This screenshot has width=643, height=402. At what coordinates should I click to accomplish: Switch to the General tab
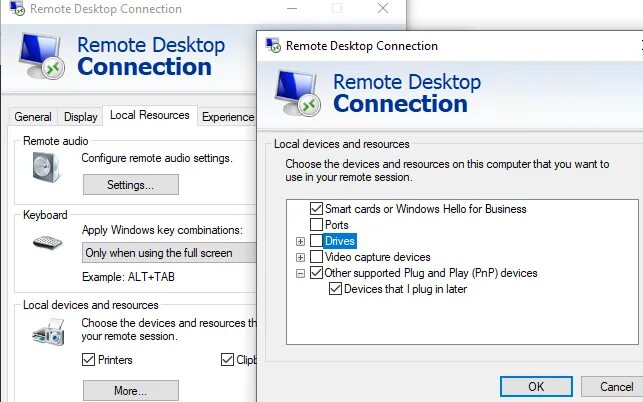coord(33,117)
